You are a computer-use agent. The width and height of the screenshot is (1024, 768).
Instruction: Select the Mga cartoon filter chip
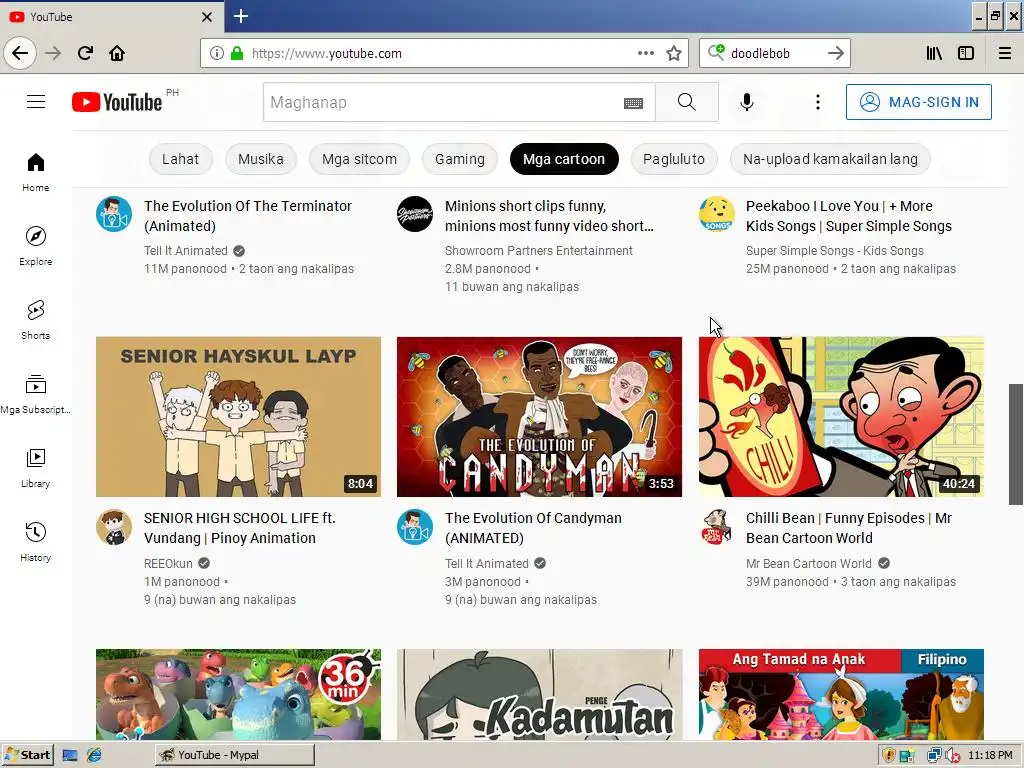pos(564,159)
